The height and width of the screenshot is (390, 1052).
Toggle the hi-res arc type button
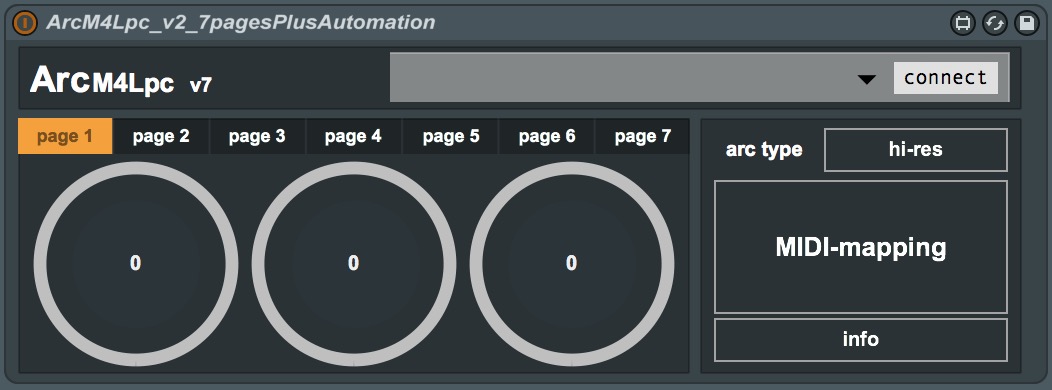point(916,150)
